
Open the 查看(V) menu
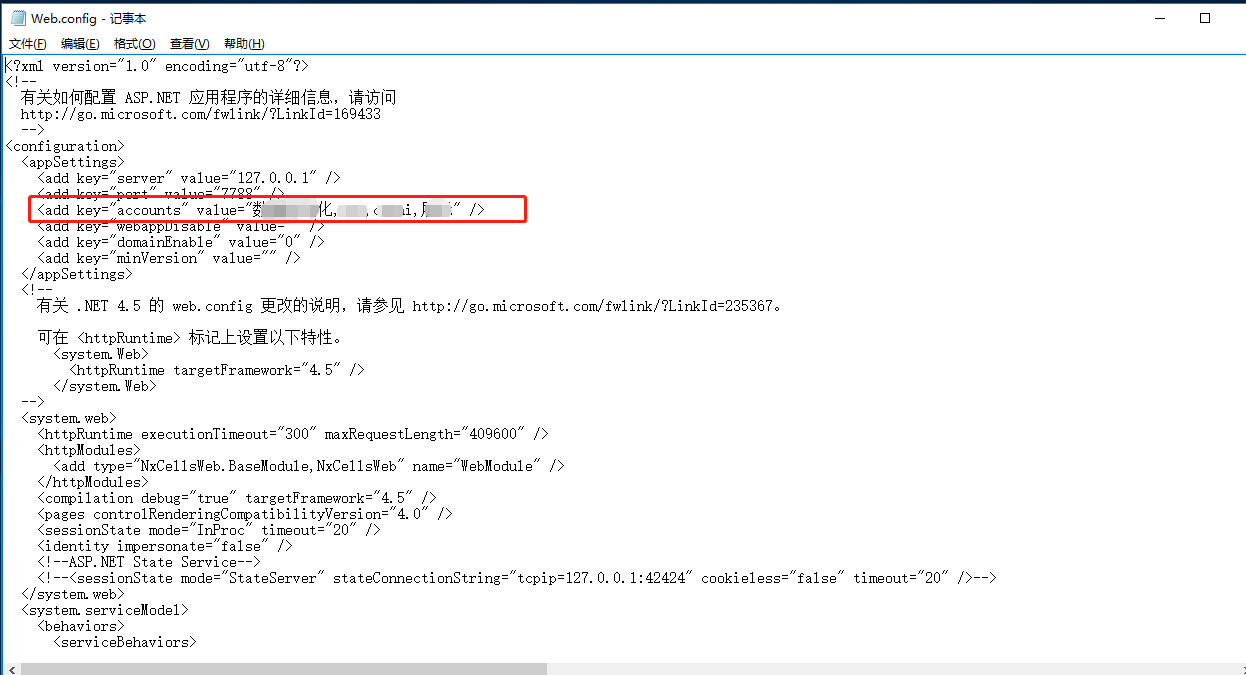click(189, 44)
